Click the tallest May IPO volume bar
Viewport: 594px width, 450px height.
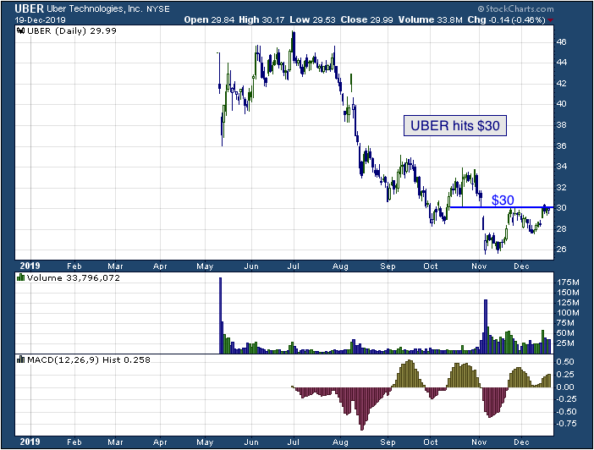220,315
